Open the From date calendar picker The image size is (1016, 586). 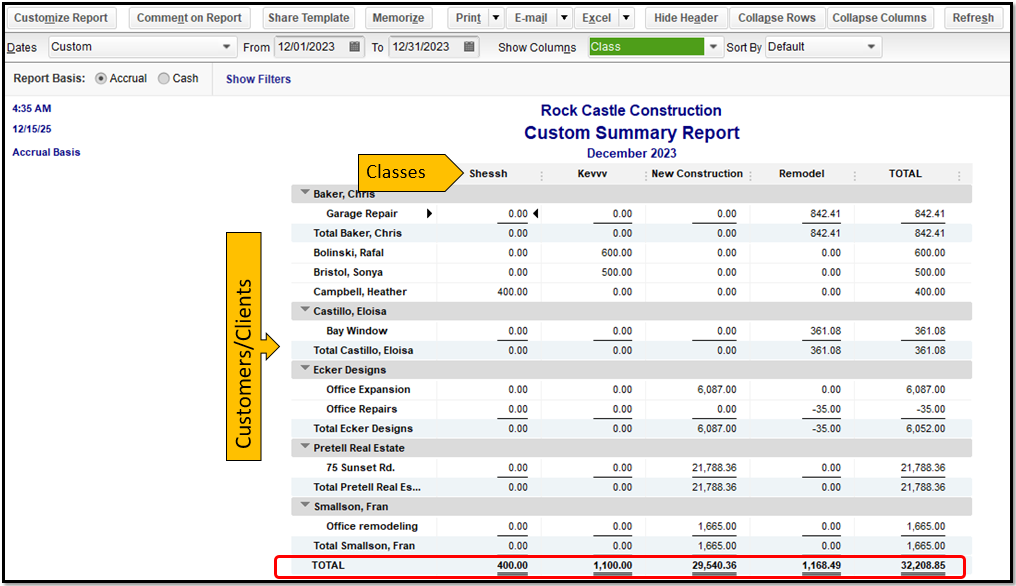click(x=355, y=47)
